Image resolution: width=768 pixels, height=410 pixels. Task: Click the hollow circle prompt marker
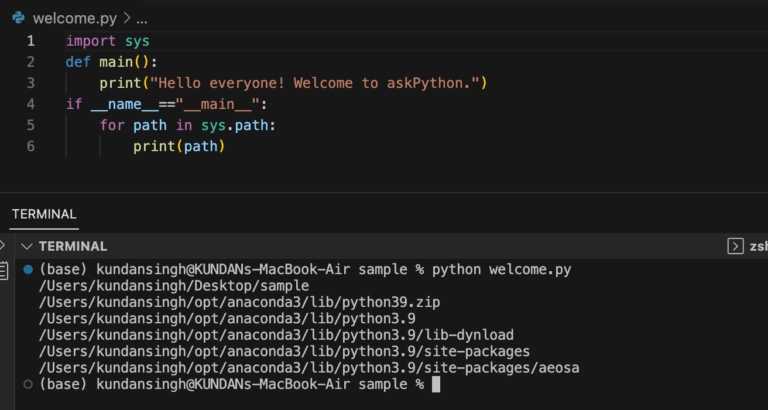pos(28,385)
